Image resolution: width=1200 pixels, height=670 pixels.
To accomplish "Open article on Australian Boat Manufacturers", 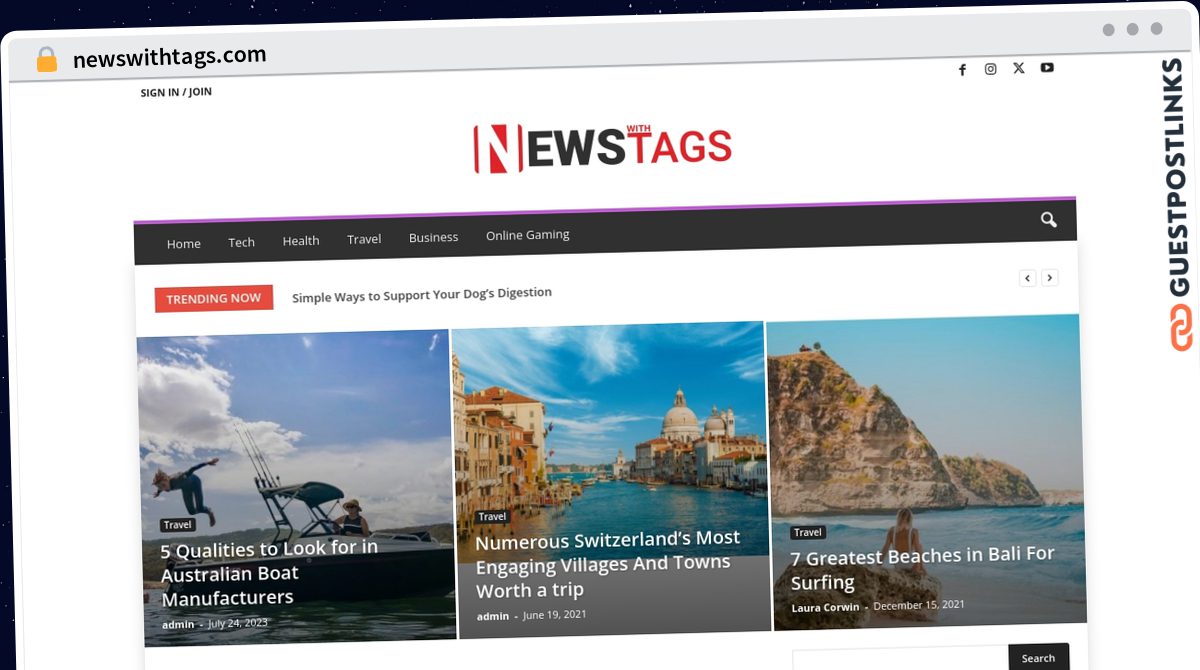I will pos(270,573).
